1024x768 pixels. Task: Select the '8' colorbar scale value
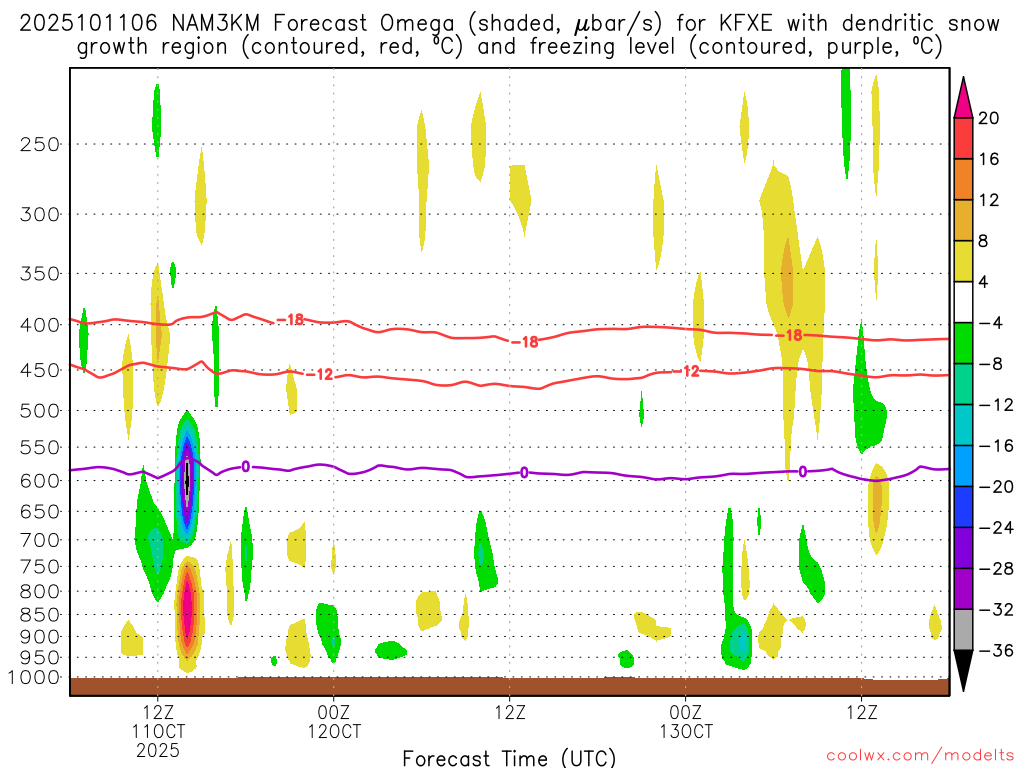(983, 241)
